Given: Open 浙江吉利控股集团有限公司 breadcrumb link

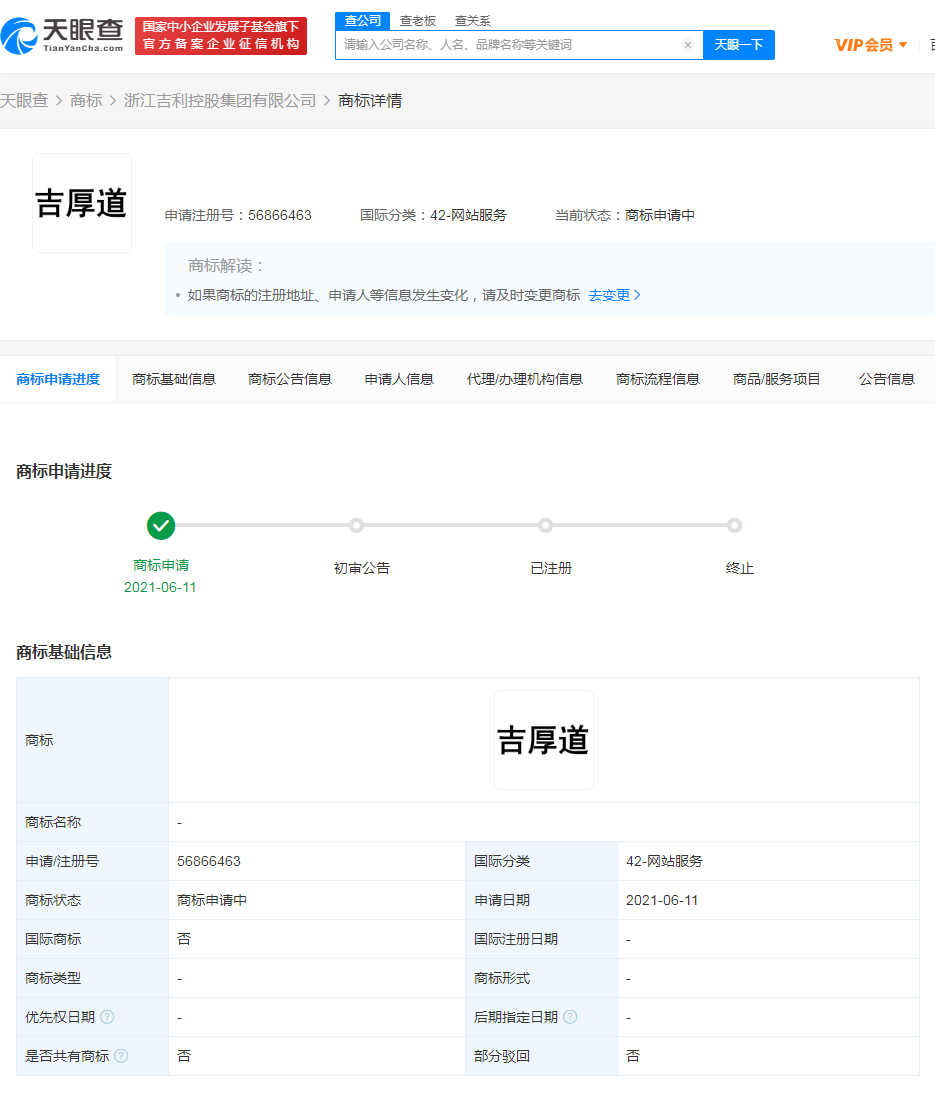Looking at the screenshot, I should (217, 100).
